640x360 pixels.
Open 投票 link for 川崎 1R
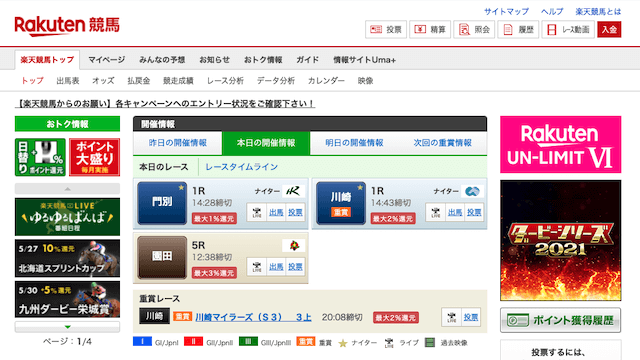[x=474, y=213]
